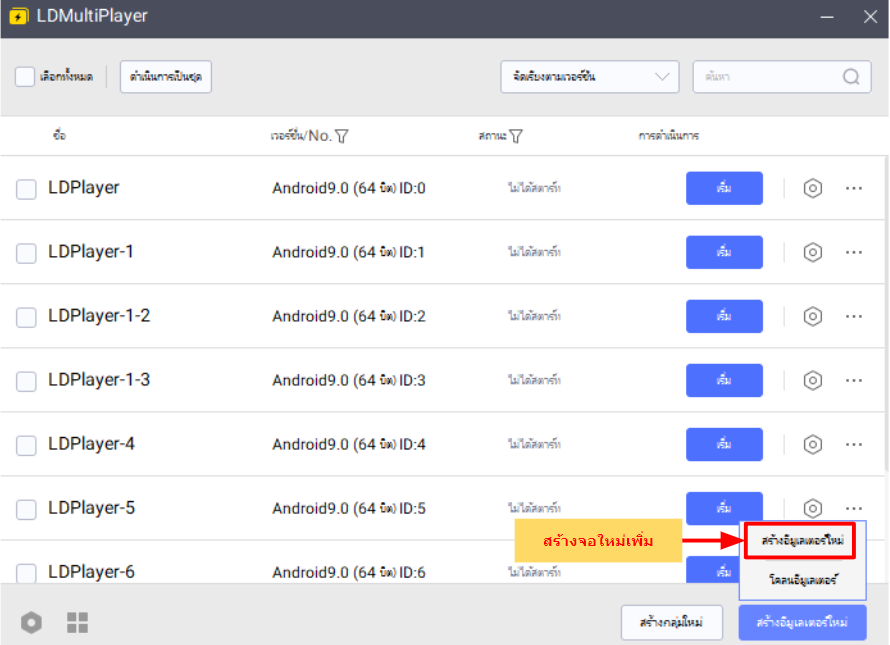Open settings for the LDPlayer instance
Viewport: 890px width, 645px height.
[x=812, y=188]
